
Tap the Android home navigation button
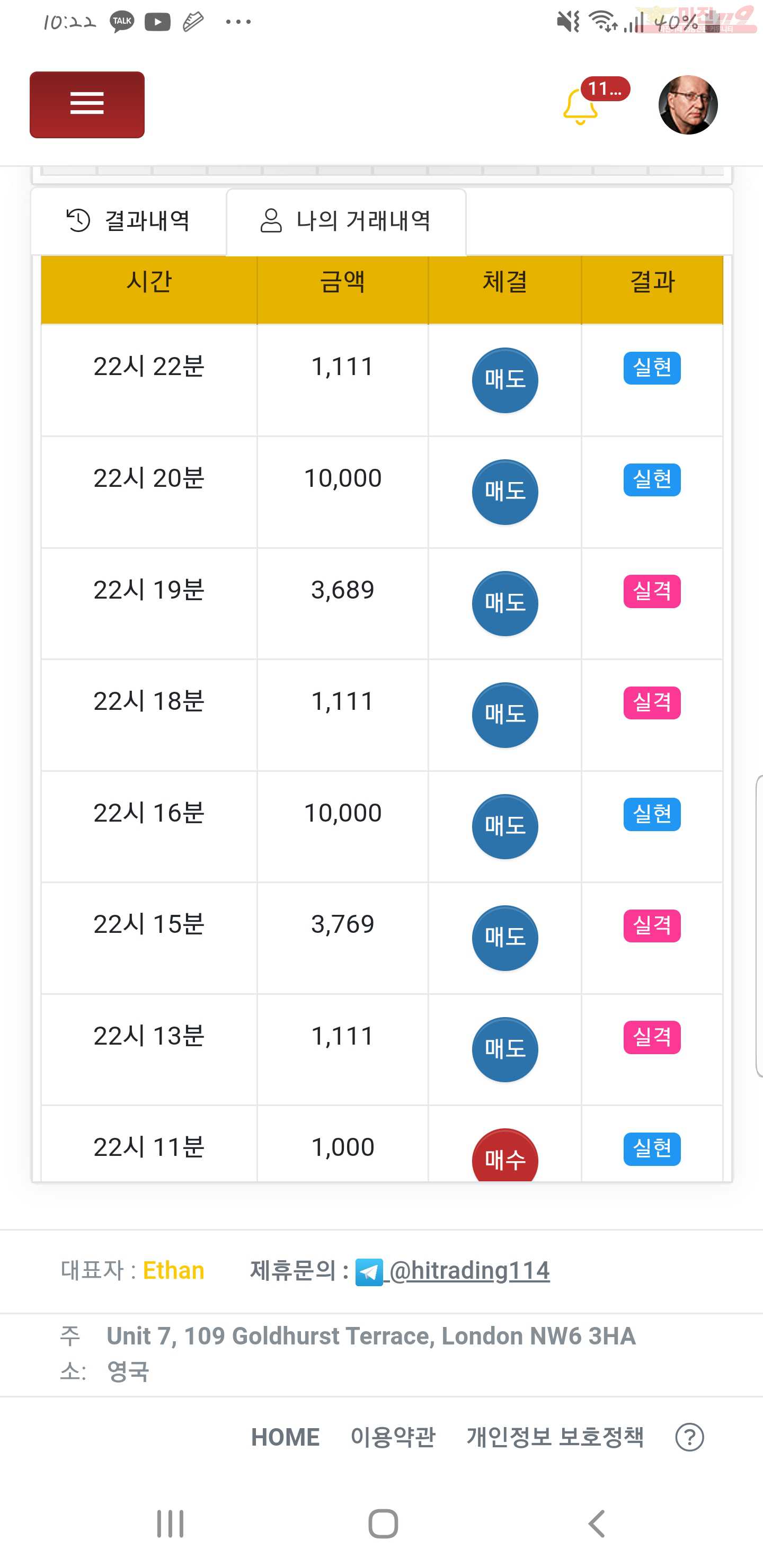(383, 1524)
